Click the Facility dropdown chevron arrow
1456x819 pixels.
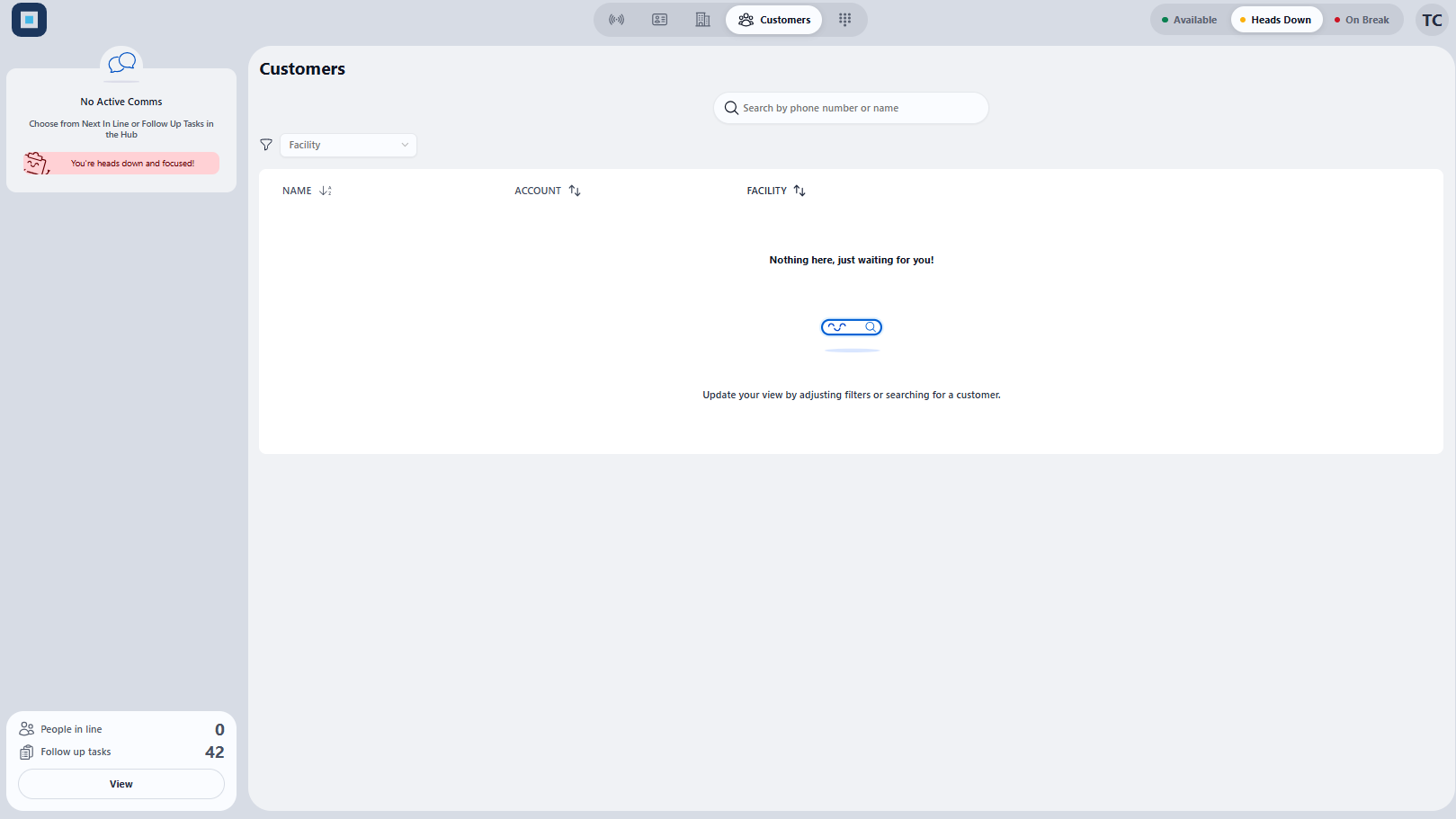tap(405, 145)
